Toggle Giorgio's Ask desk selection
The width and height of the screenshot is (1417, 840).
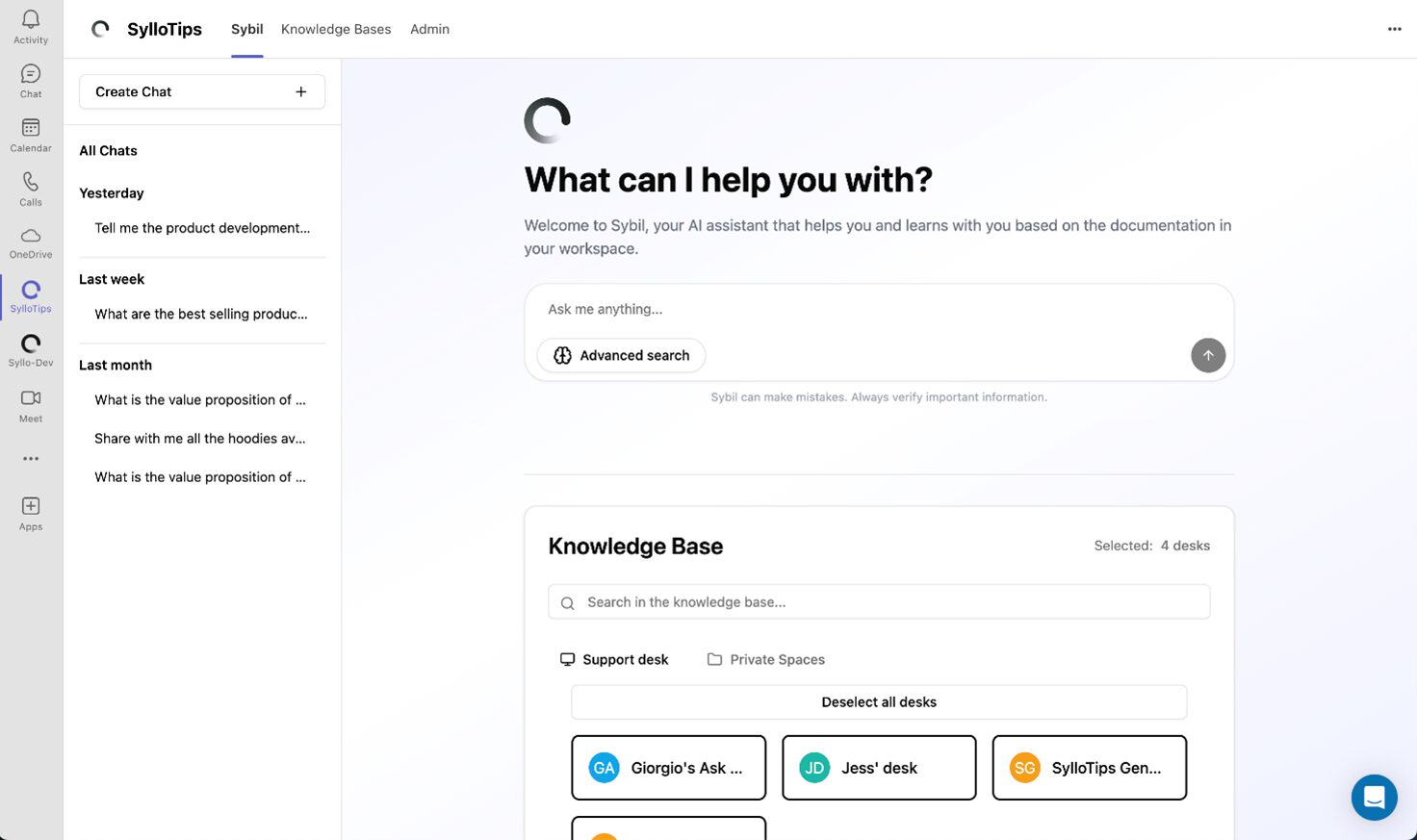(x=668, y=768)
